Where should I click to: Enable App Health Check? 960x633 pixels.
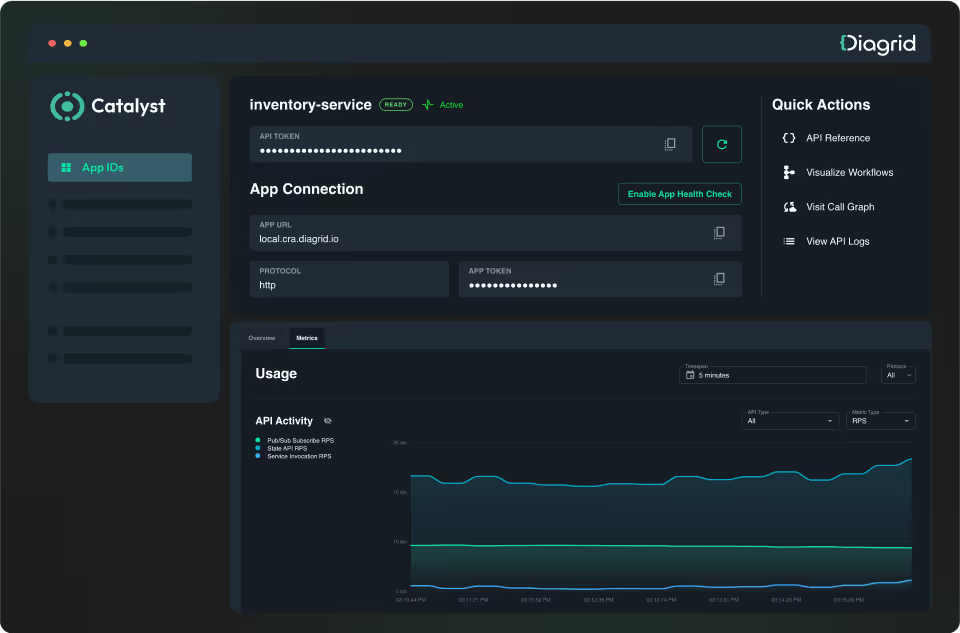(679, 194)
